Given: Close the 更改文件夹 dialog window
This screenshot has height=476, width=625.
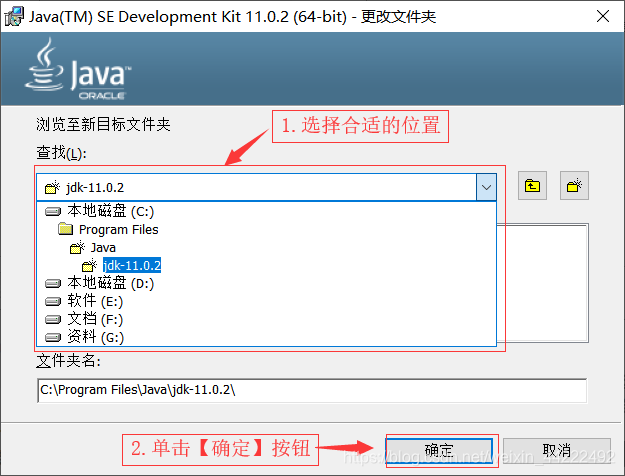Looking at the screenshot, I should coord(603,16).
